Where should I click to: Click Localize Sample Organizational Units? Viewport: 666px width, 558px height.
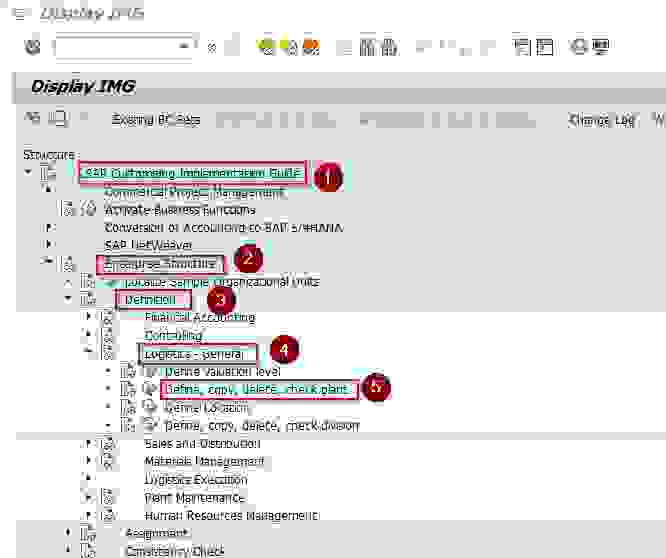pyautogui.click(x=221, y=282)
